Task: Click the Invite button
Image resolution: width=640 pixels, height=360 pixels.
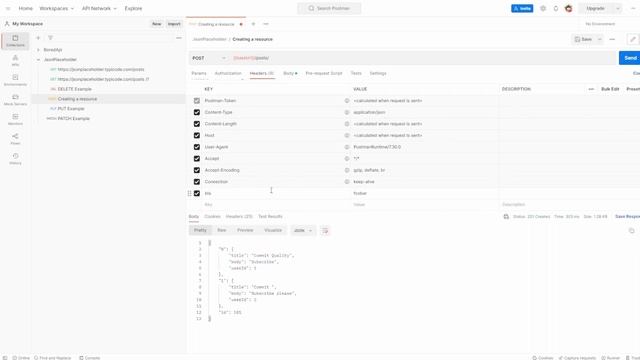Action: [522, 8]
